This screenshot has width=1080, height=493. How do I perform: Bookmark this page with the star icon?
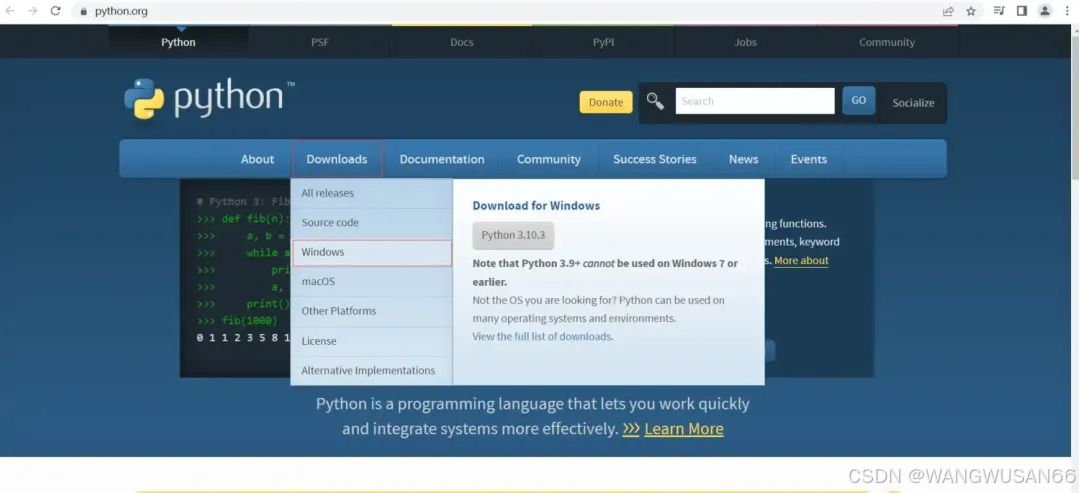tap(971, 11)
